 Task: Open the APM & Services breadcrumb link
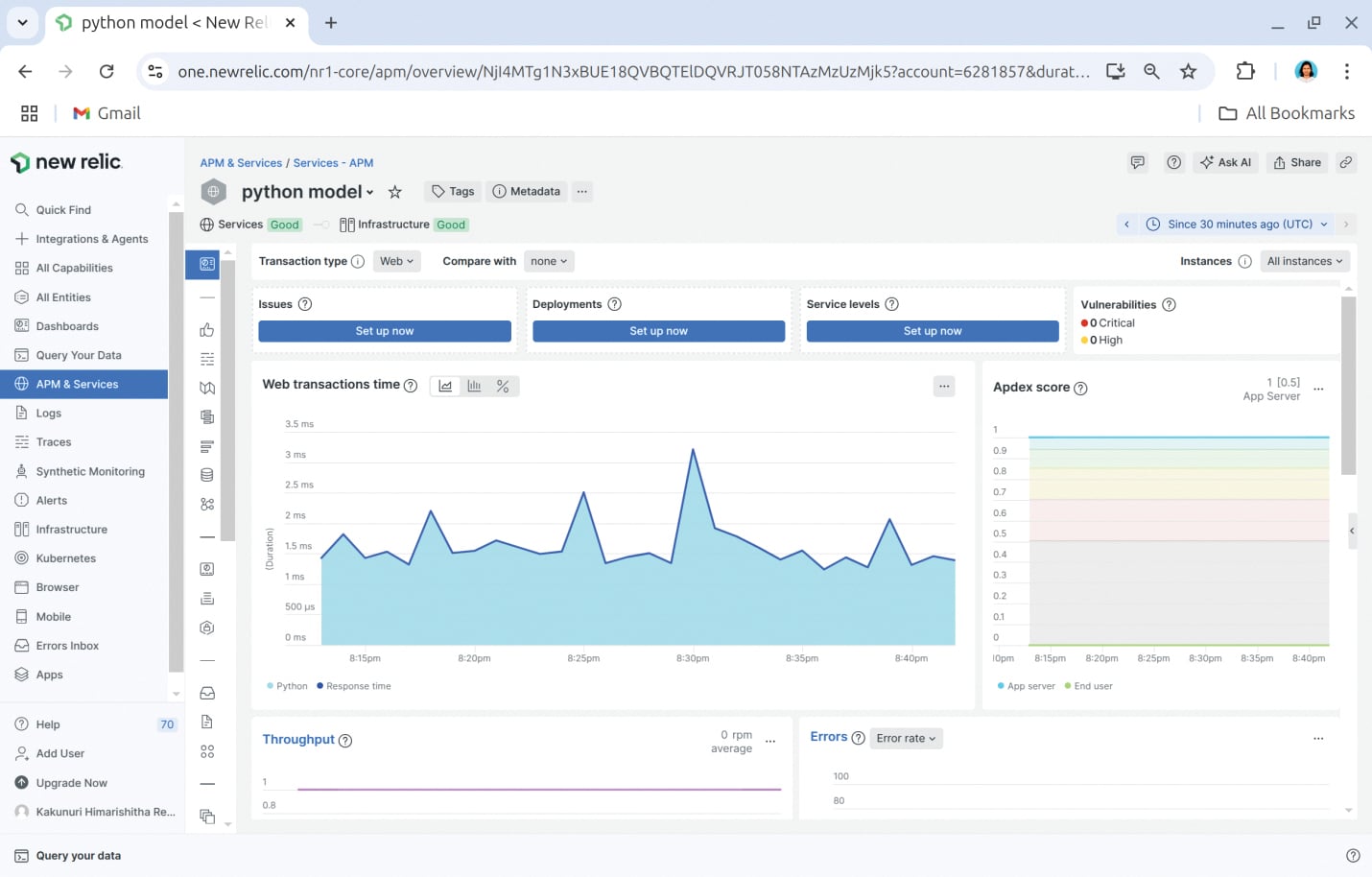tap(241, 163)
